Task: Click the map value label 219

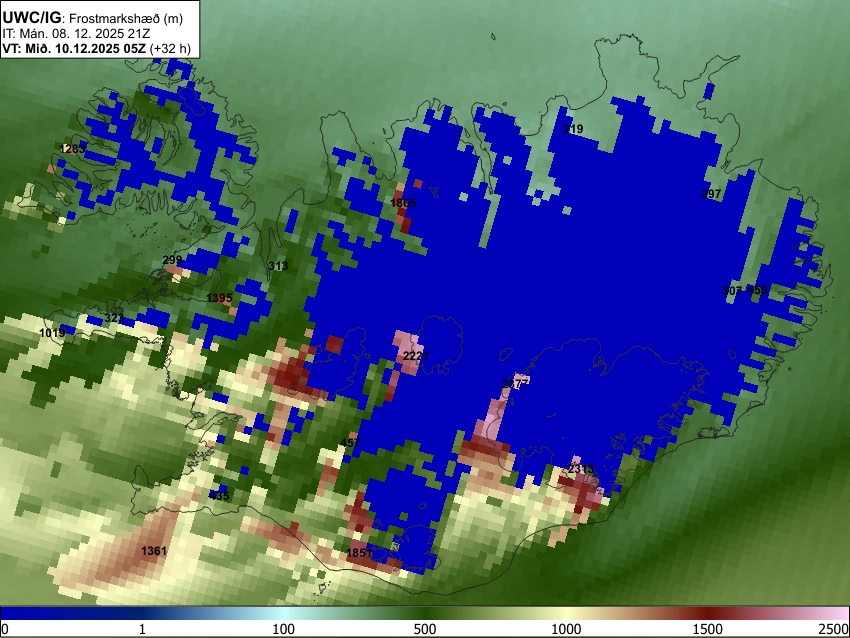Action: [573, 129]
